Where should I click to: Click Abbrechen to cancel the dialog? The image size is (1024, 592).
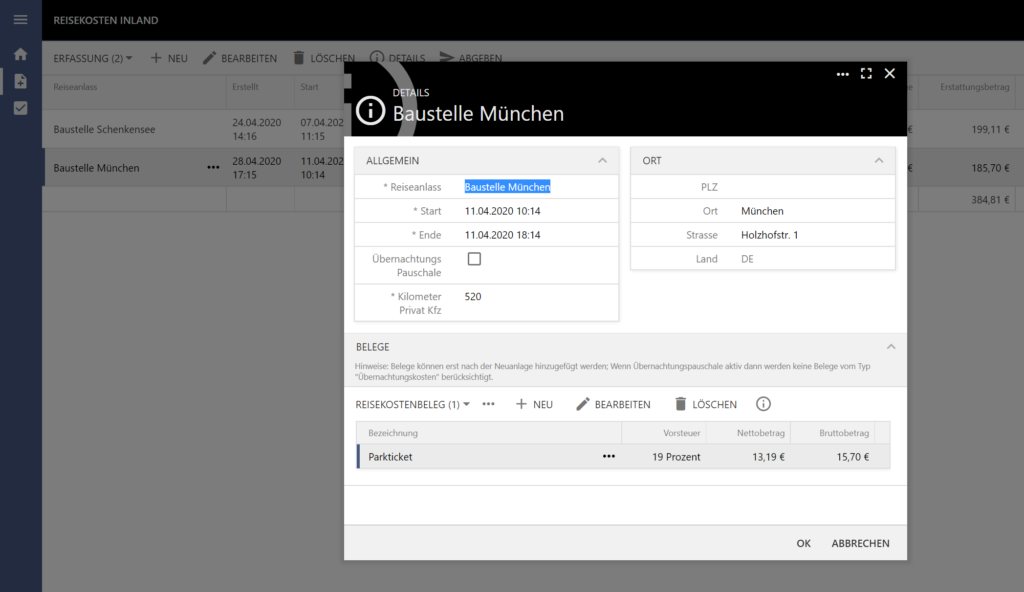pyautogui.click(x=860, y=543)
